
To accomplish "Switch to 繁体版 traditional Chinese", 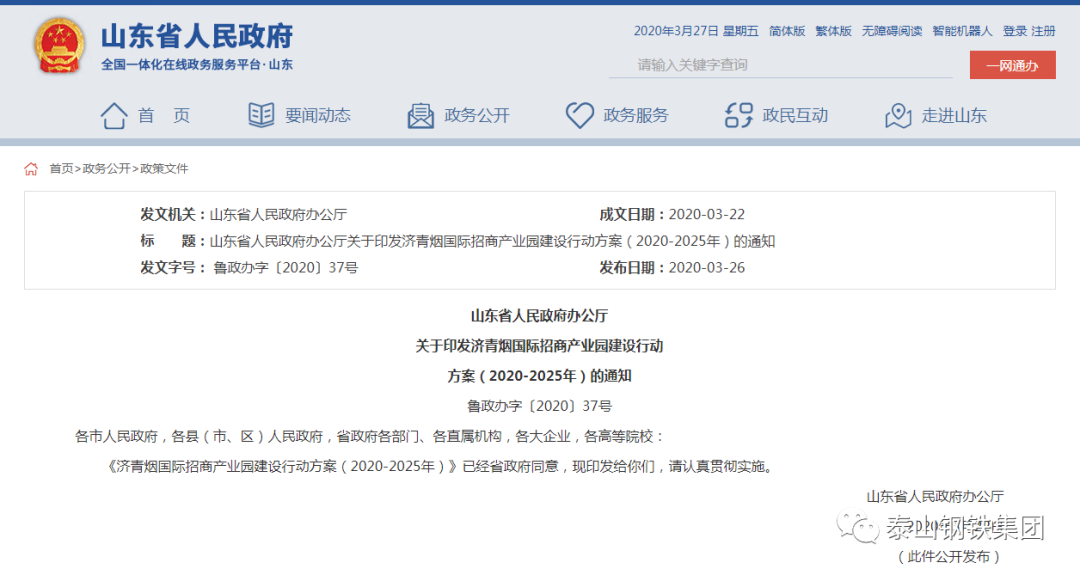I will (x=834, y=31).
